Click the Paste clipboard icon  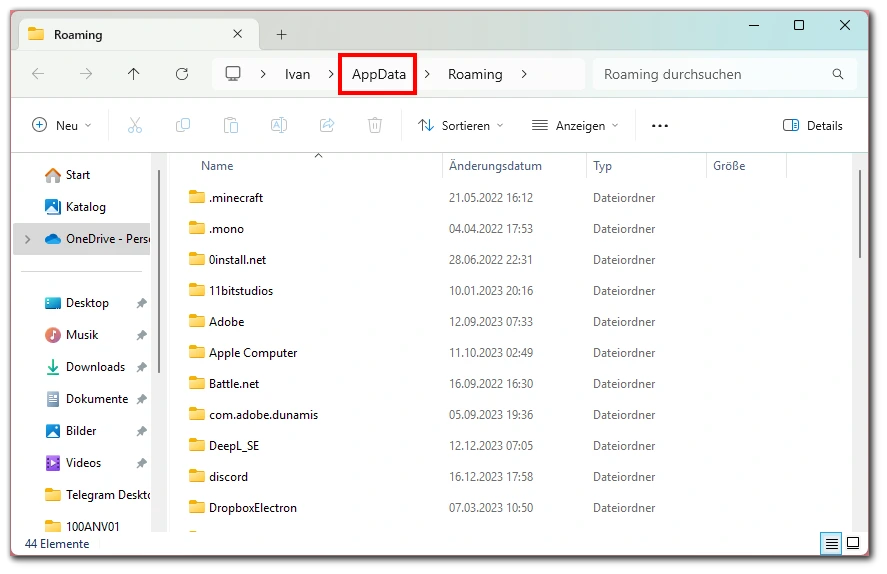(x=231, y=126)
